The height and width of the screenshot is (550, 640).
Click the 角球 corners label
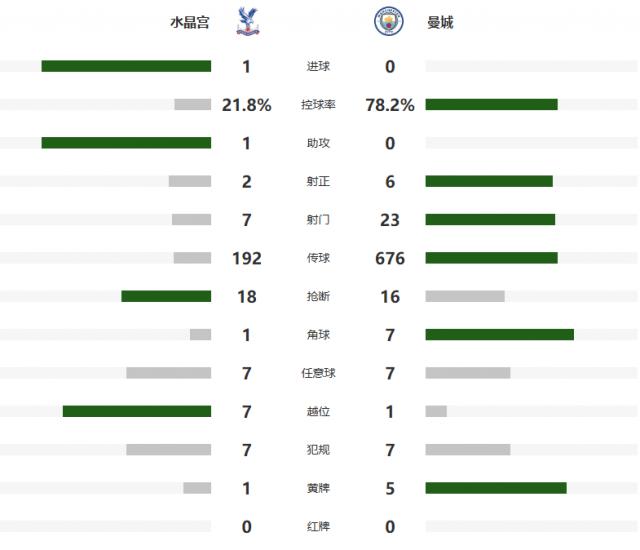(318, 335)
